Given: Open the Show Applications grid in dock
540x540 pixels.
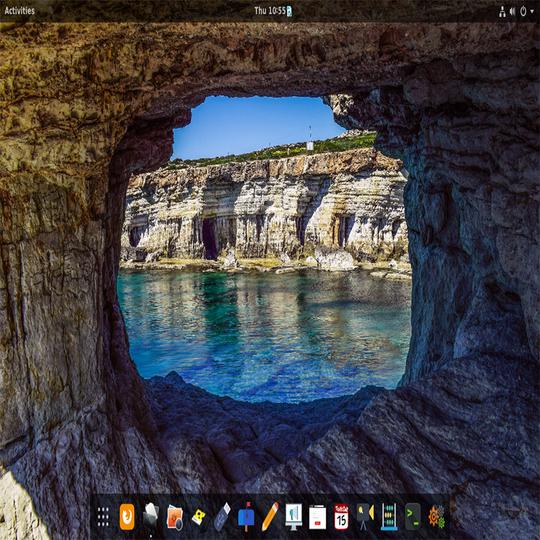Looking at the screenshot, I should [103, 517].
